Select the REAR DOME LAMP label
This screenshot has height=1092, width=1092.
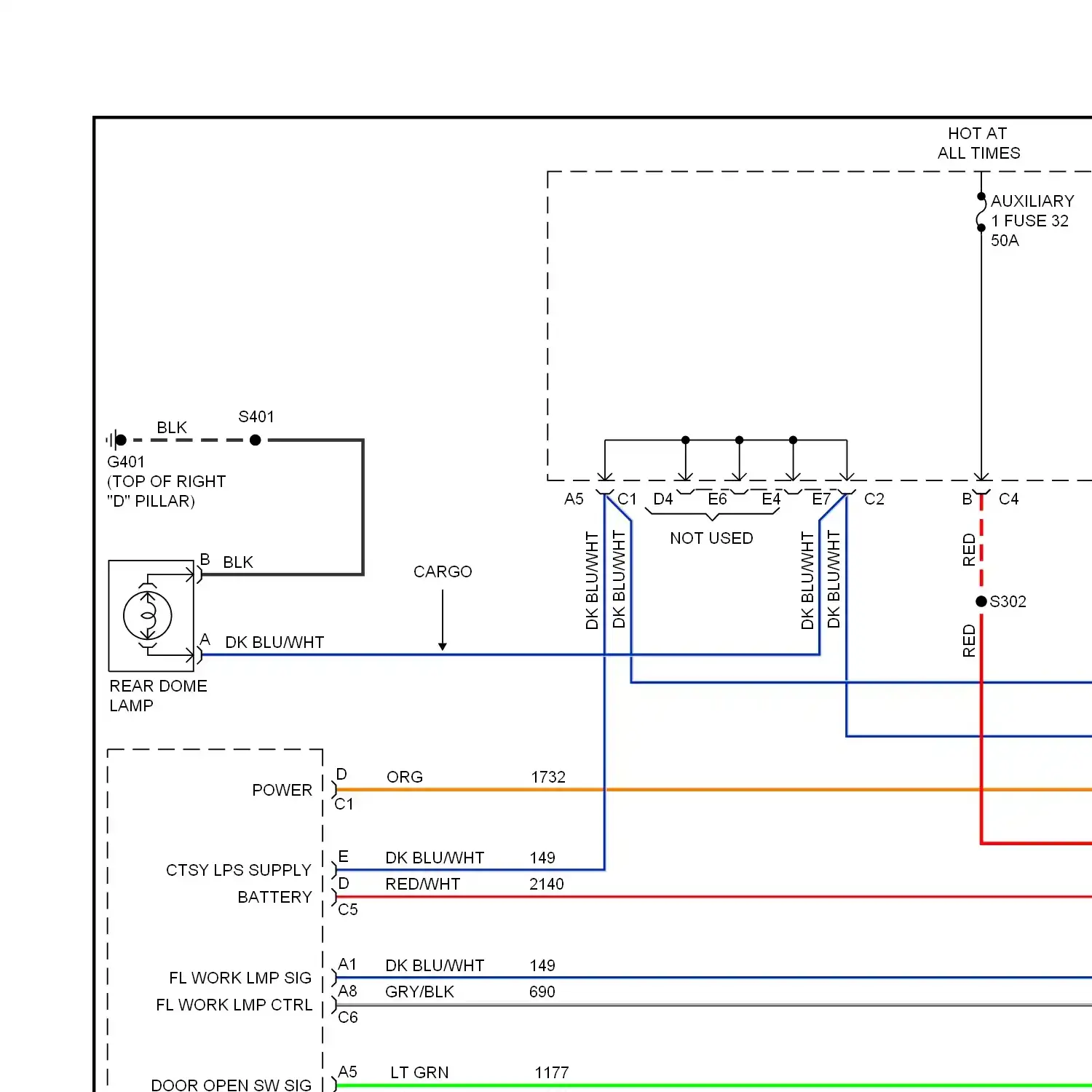point(158,696)
